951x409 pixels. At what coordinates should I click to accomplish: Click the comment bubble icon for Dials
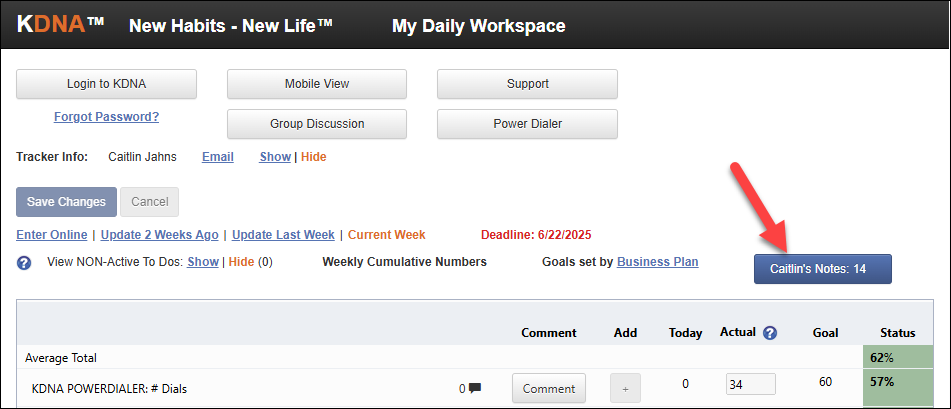point(475,388)
